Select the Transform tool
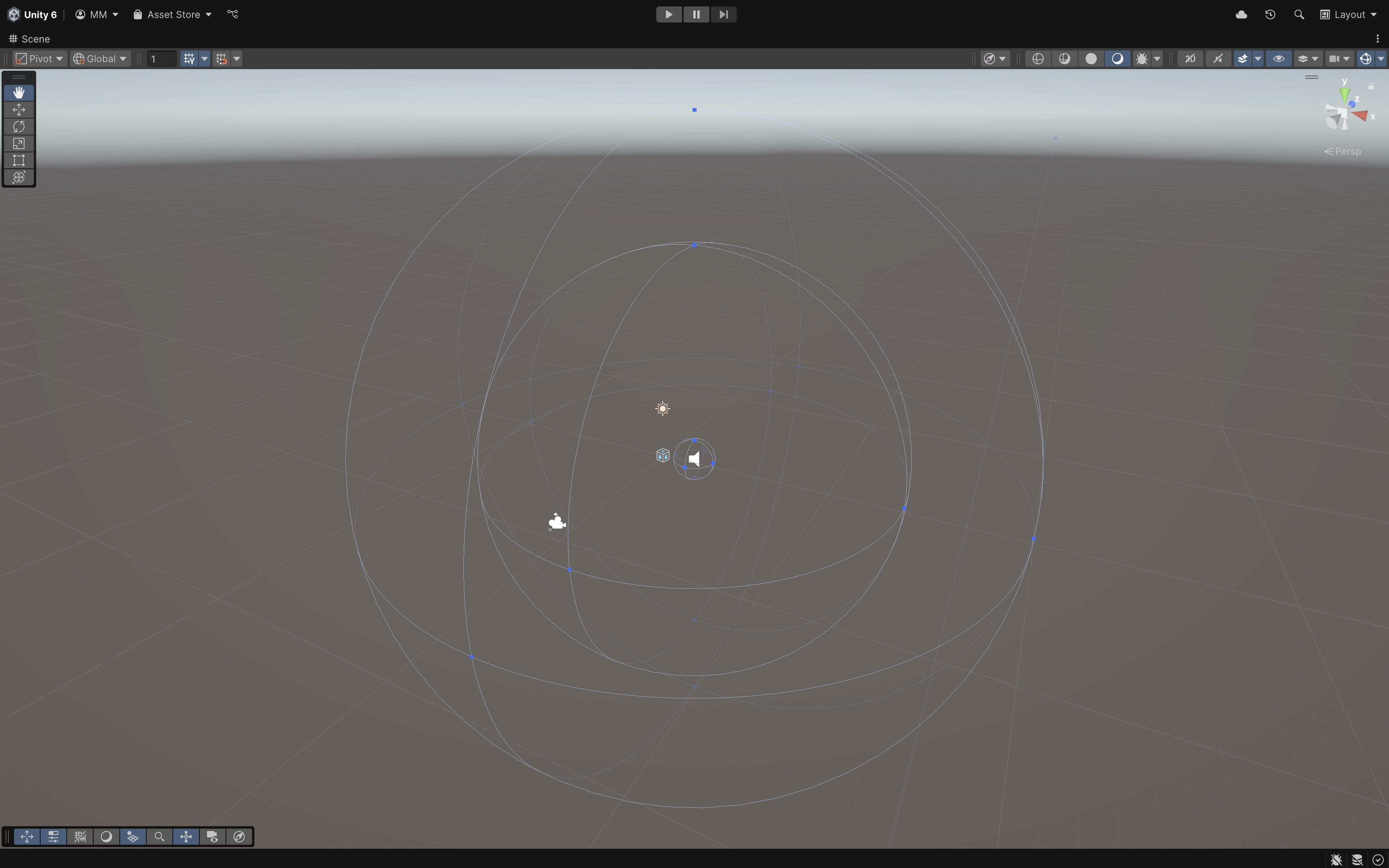Image resolution: width=1389 pixels, height=868 pixels. [x=18, y=177]
